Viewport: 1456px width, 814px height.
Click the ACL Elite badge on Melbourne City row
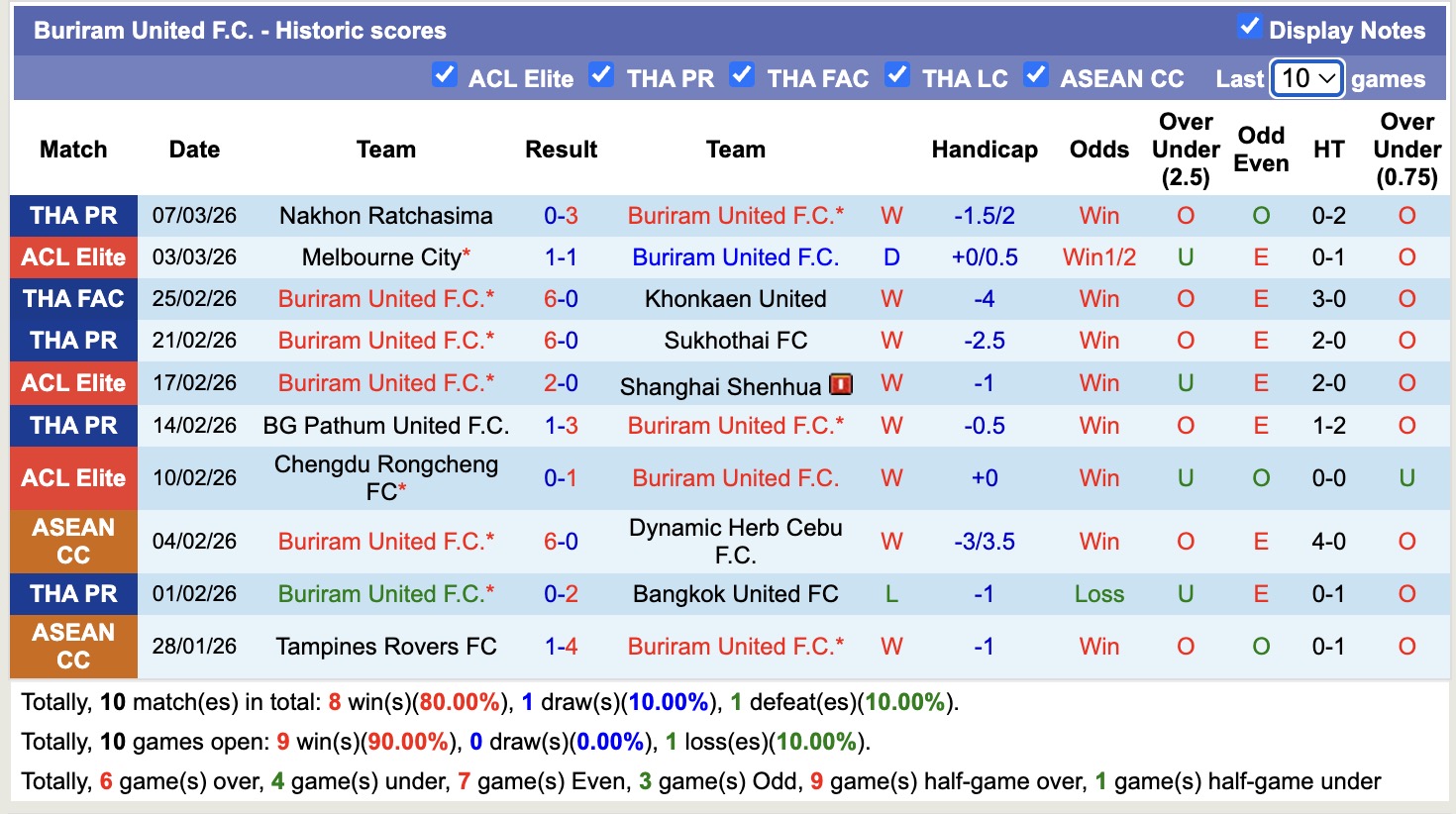click(x=73, y=256)
